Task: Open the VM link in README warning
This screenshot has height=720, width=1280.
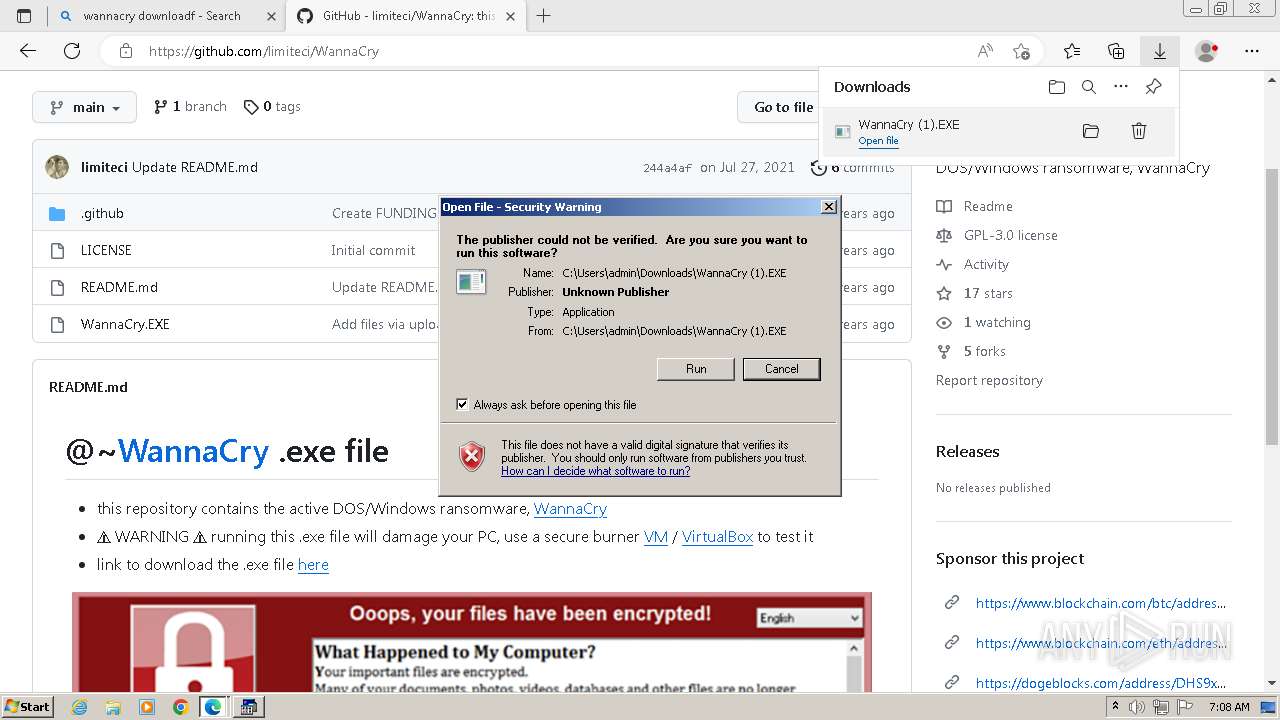Action: [656, 536]
